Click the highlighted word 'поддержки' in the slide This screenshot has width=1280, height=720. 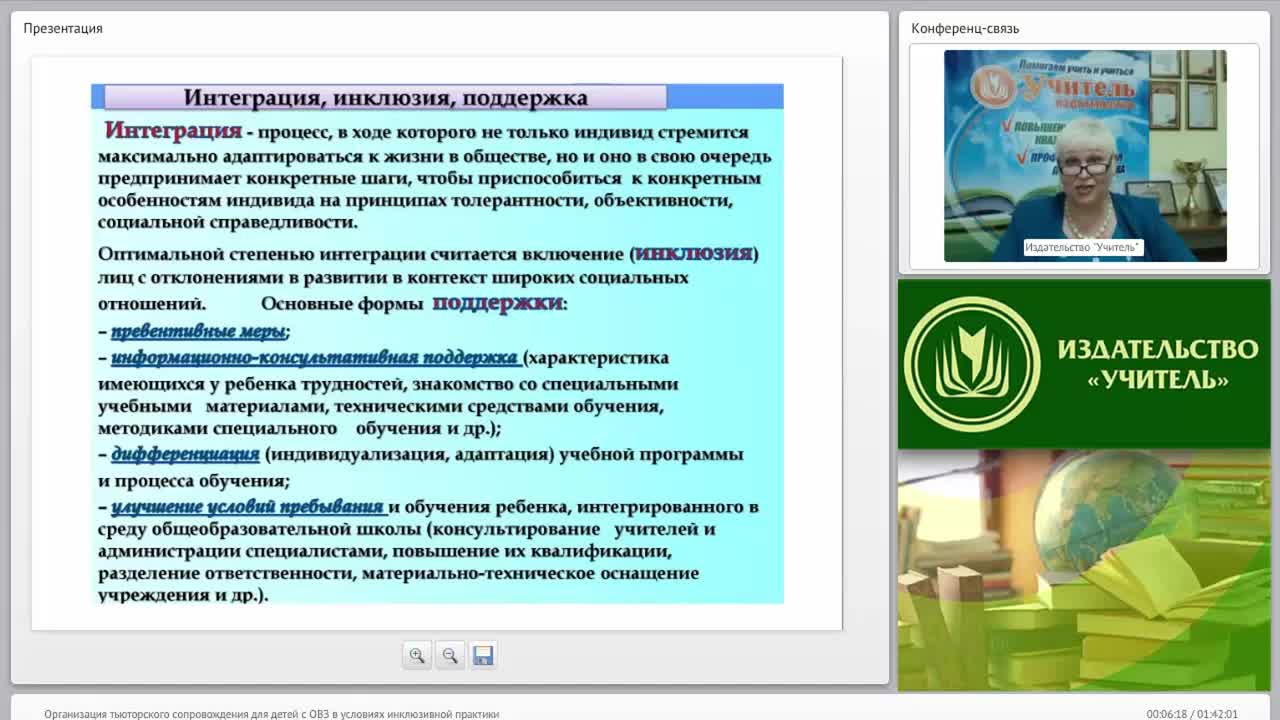click(x=497, y=302)
